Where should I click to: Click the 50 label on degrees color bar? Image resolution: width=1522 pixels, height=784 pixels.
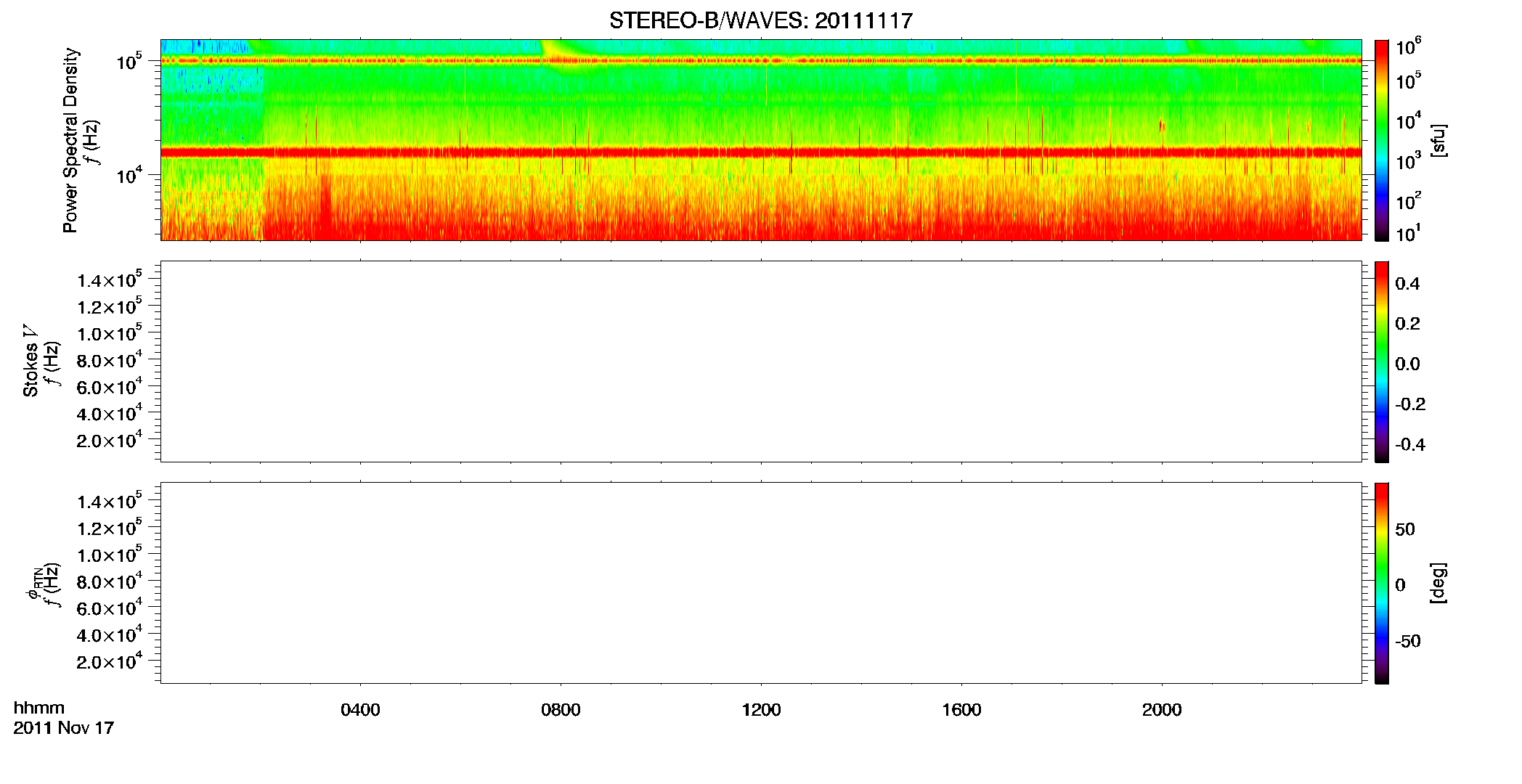1405,529
